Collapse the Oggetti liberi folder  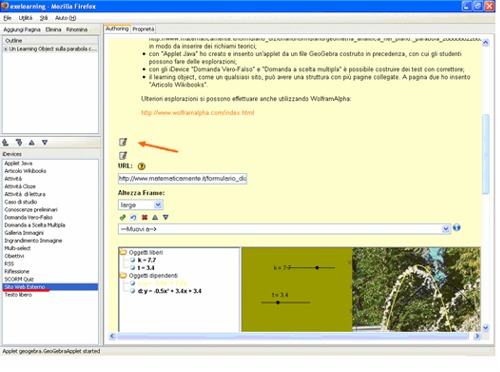click(x=123, y=252)
